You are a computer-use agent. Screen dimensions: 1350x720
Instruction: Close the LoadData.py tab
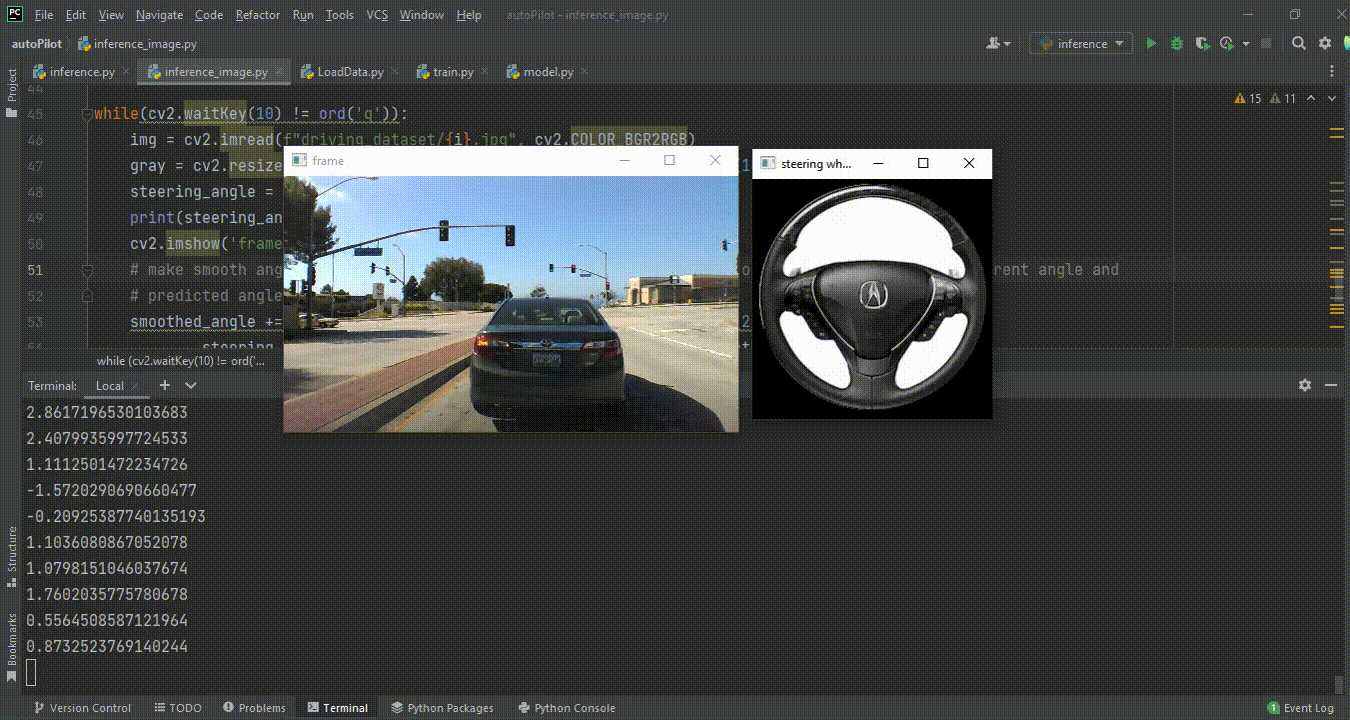click(x=394, y=72)
